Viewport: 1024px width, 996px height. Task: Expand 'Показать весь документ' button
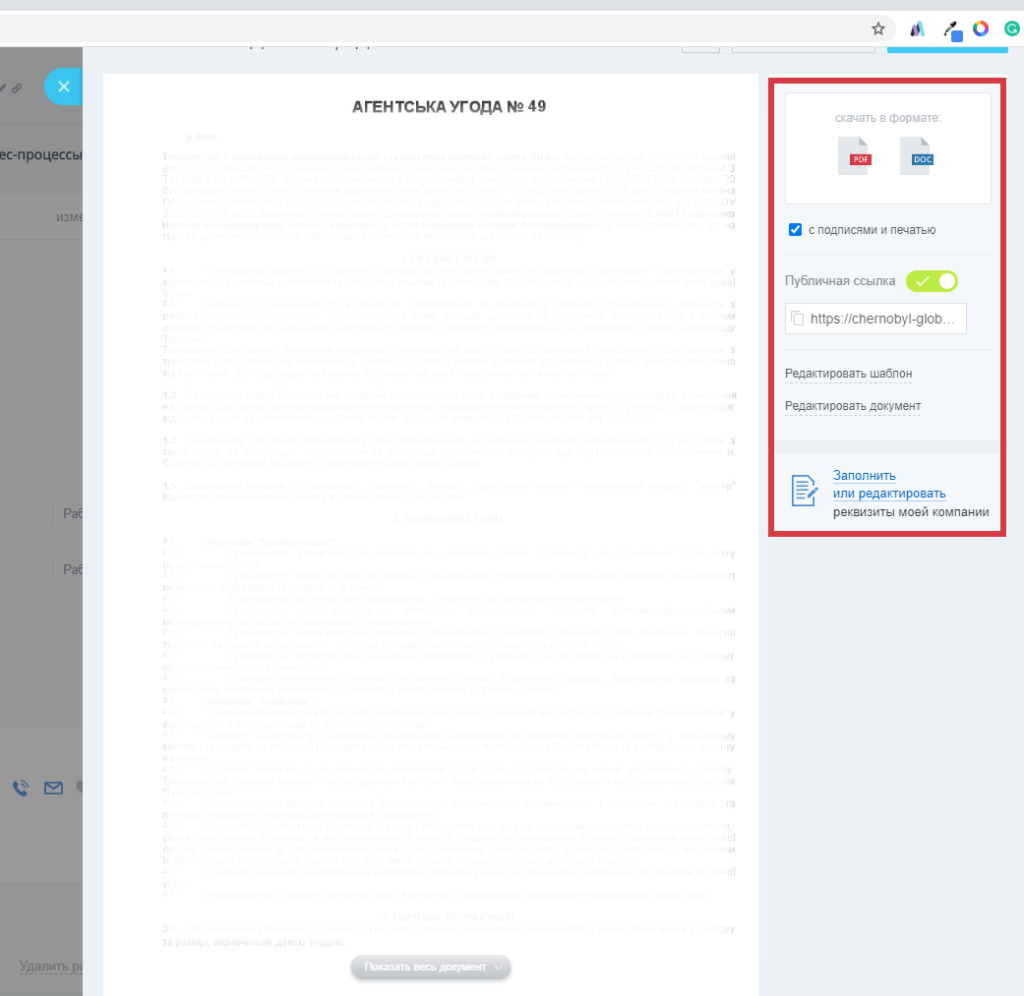pyautogui.click(x=431, y=967)
